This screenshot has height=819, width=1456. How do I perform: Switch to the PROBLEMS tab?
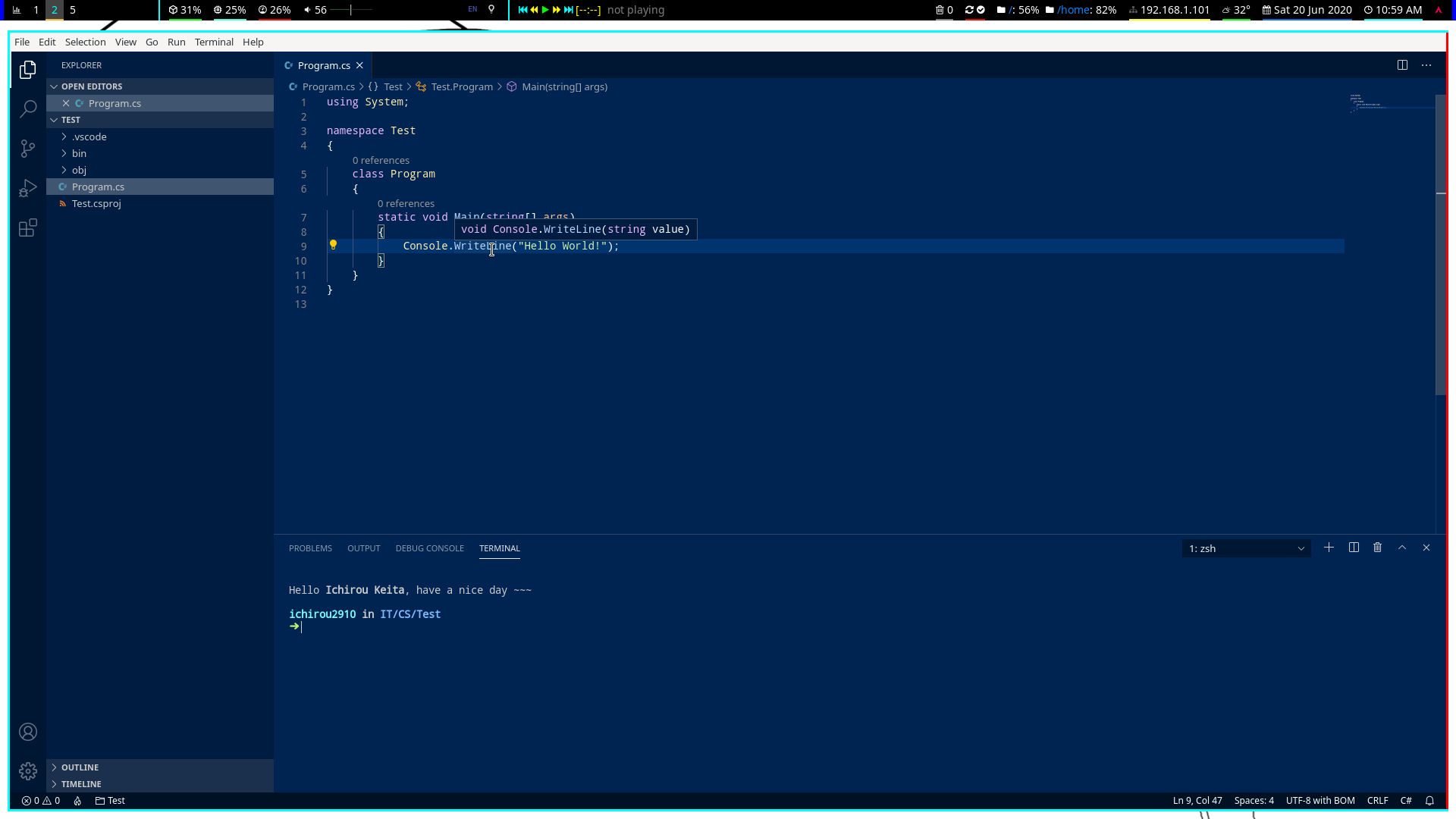tap(309, 548)
